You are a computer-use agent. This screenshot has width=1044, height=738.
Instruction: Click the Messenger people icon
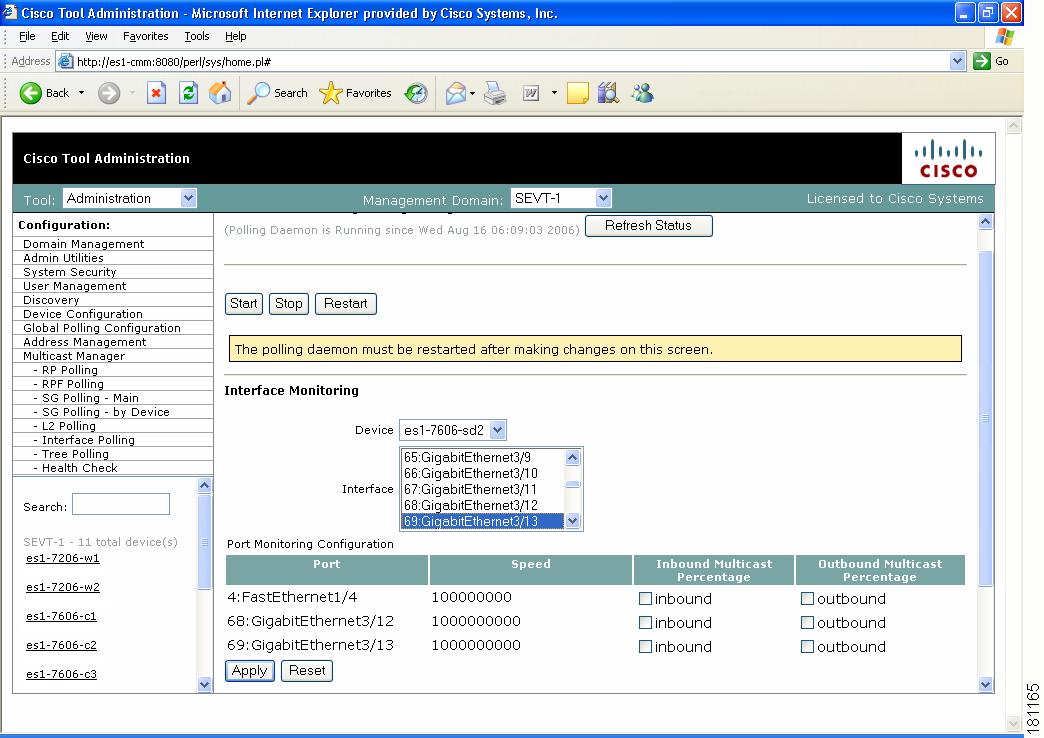tap(643, 93)
